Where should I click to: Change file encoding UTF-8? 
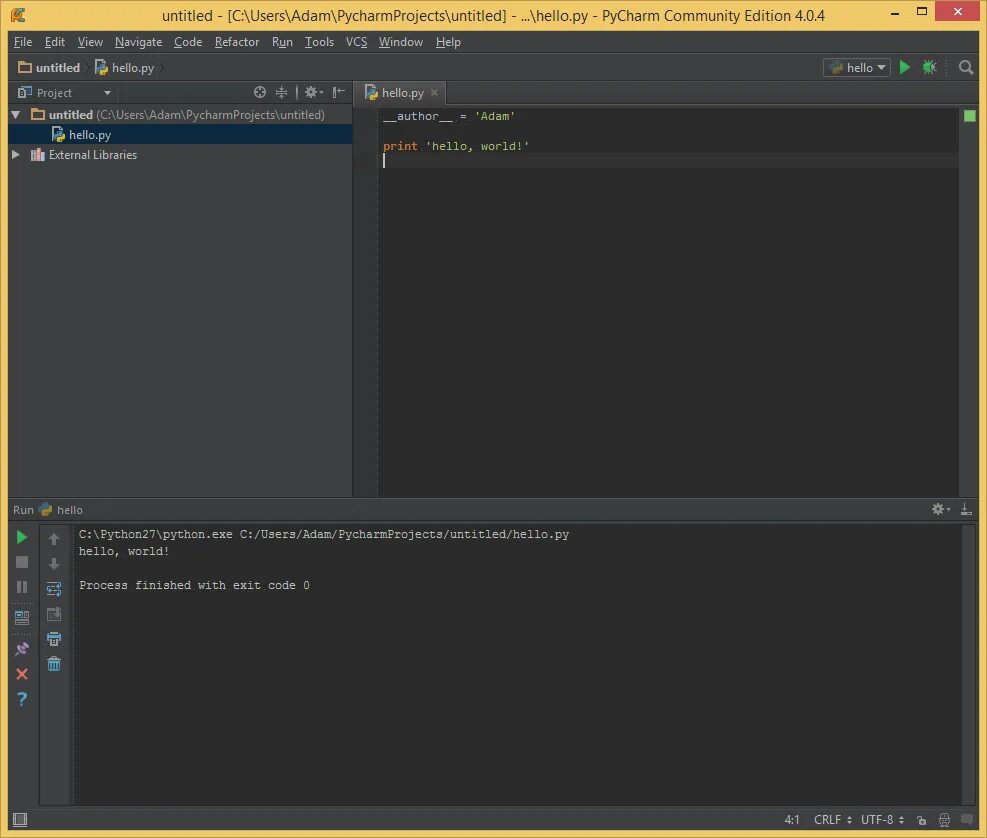(x=882, y=820)
